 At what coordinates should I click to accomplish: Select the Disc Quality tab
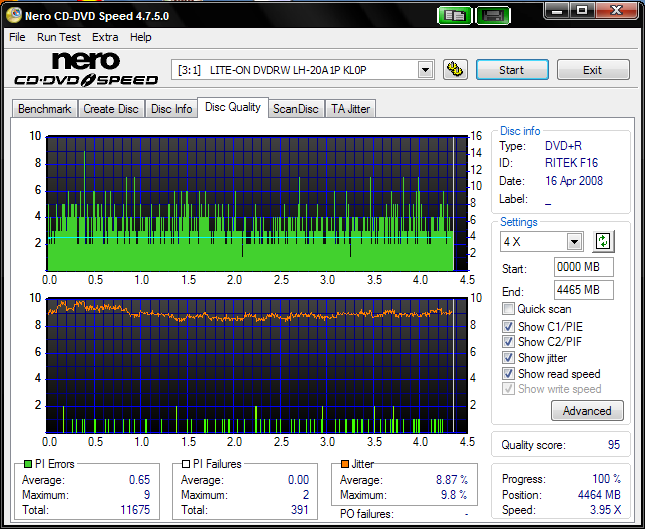(233, 107)
